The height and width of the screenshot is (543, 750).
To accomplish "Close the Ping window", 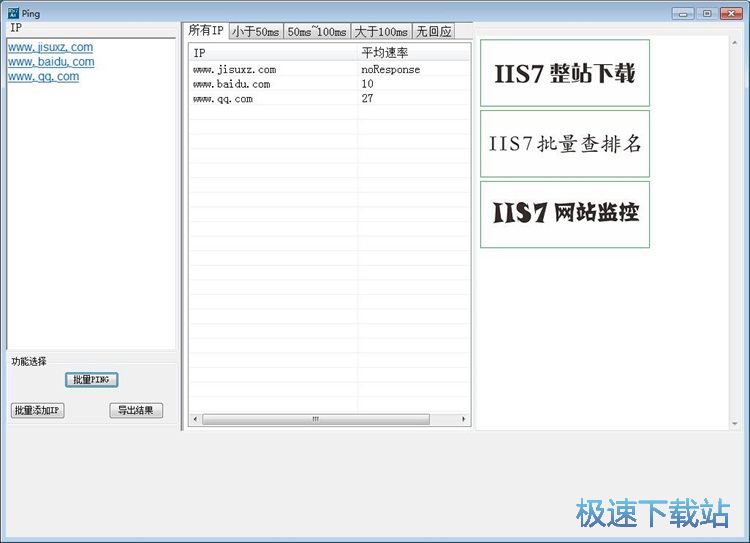I will coord(731,13).
